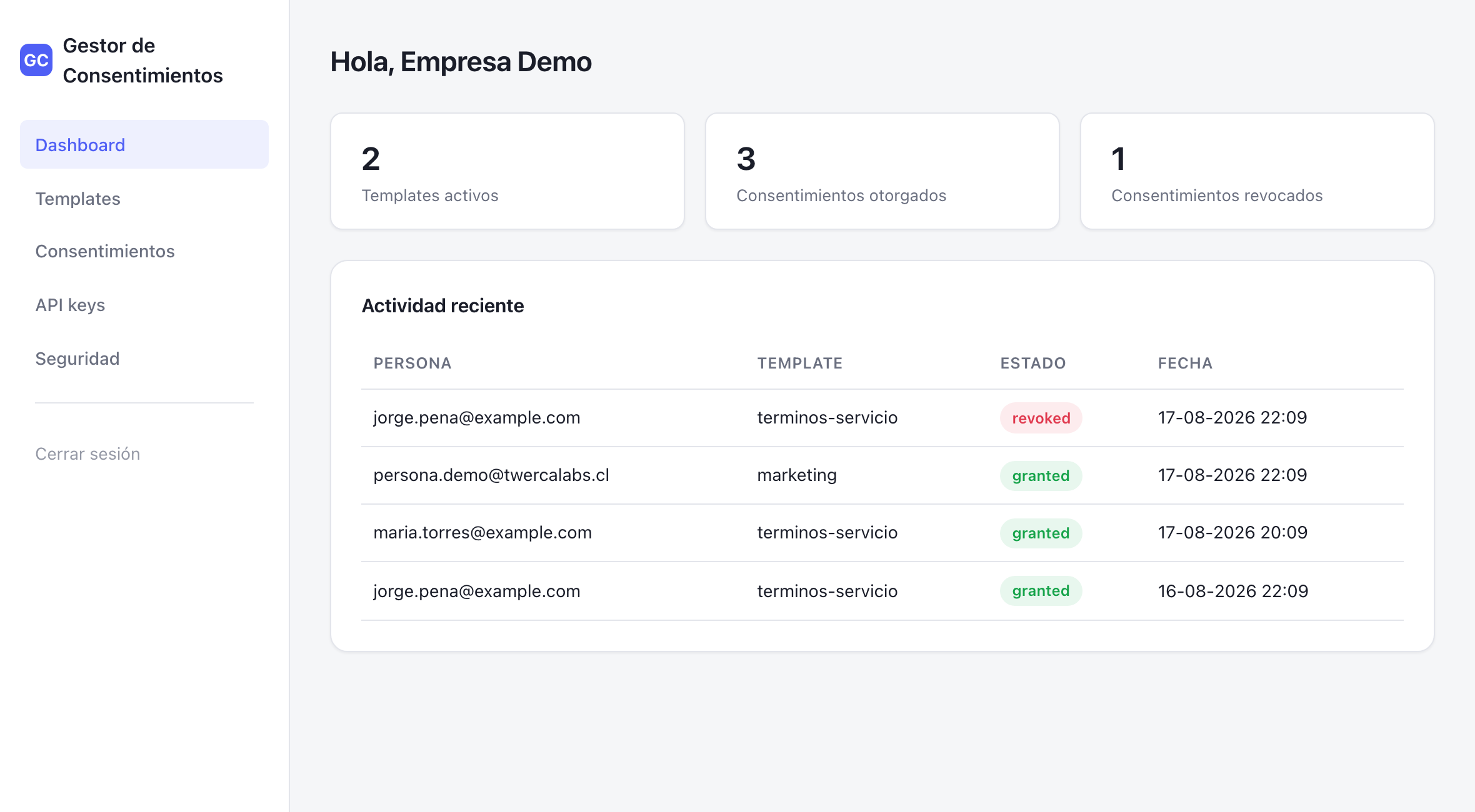Open Consentimientos in the sidebar
Screen dimensions: 1475x812
click(105, 251)
